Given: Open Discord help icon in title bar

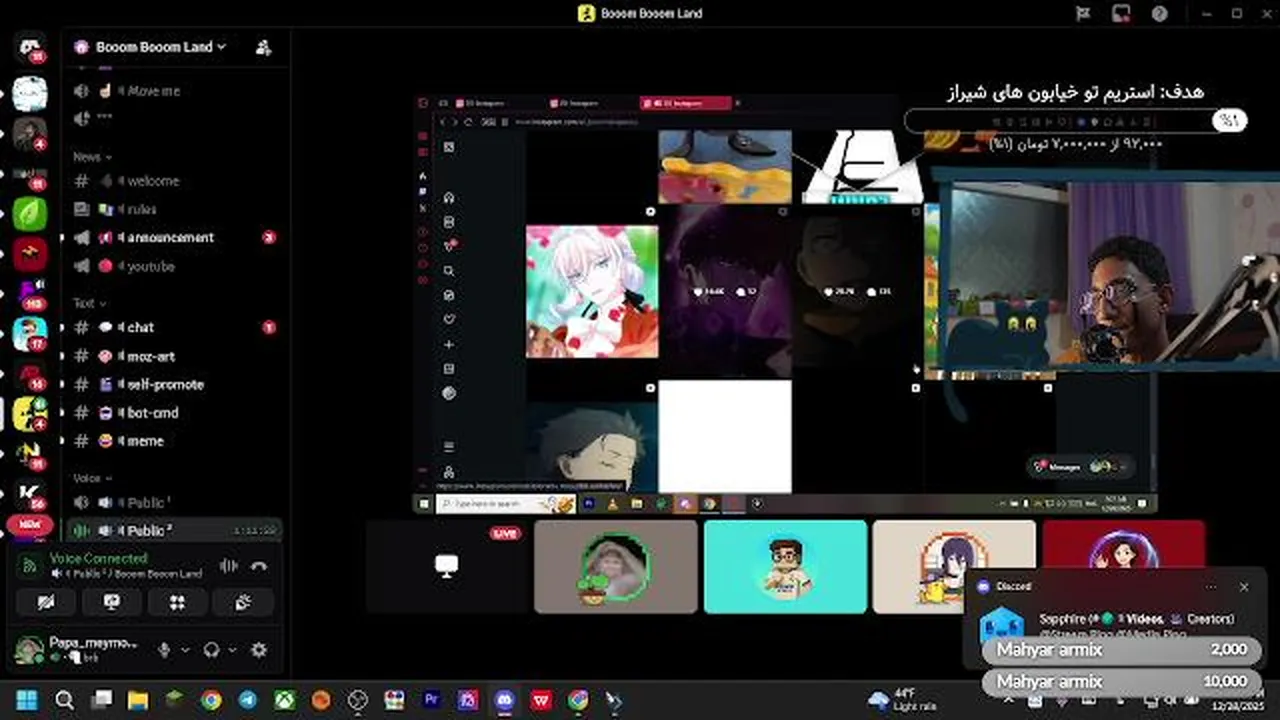Looking at the screenshot, I should click(x=1159, y=13).
